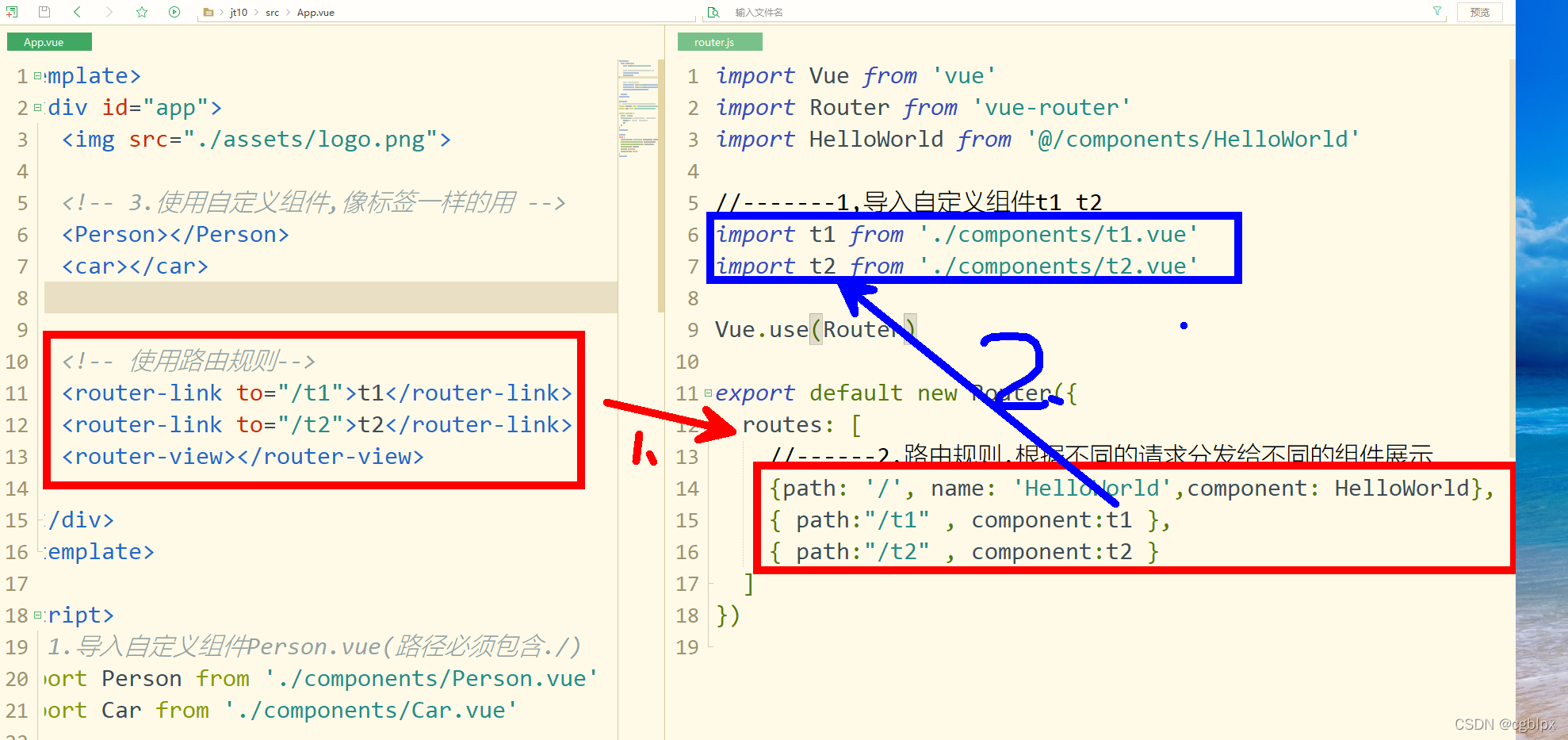Click the file search icon
This screenshot has height=740, width=1568.
click(x=713, y=12)
